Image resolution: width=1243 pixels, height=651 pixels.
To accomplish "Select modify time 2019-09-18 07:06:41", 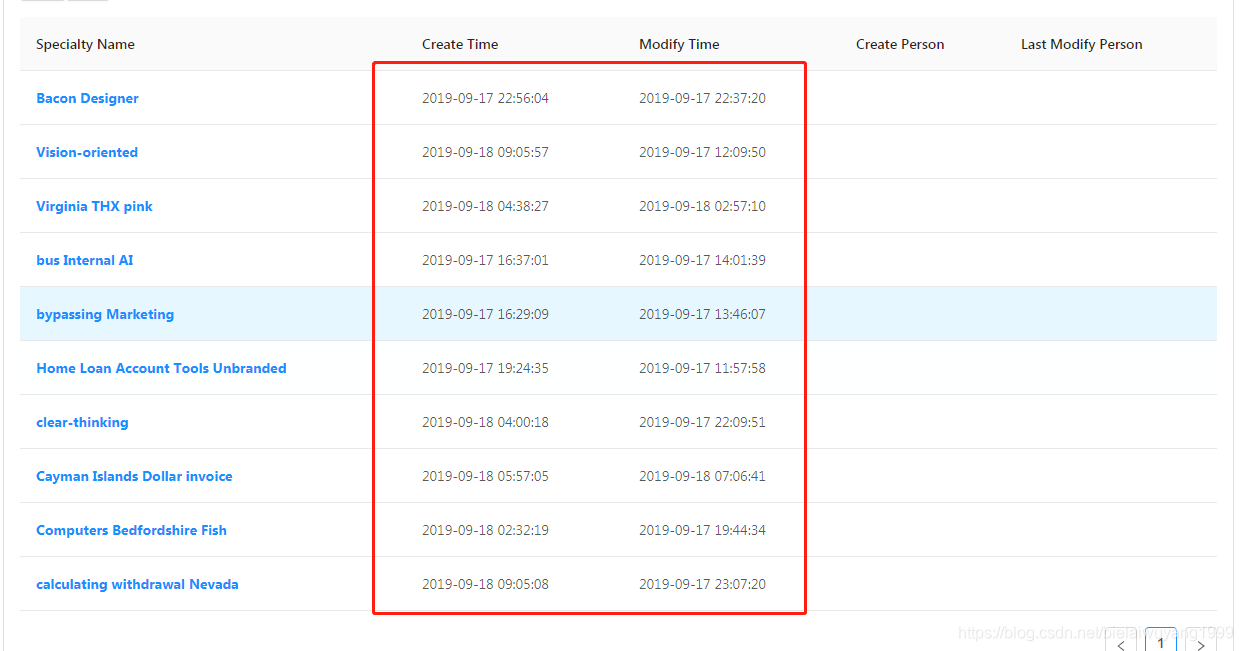I will 702,476.
